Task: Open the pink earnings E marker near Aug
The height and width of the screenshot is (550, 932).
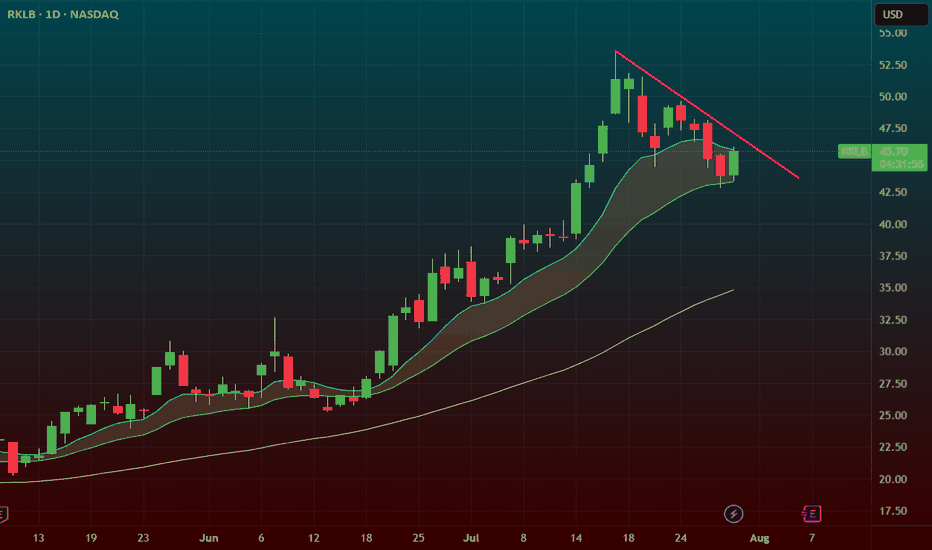Action: 812,514
